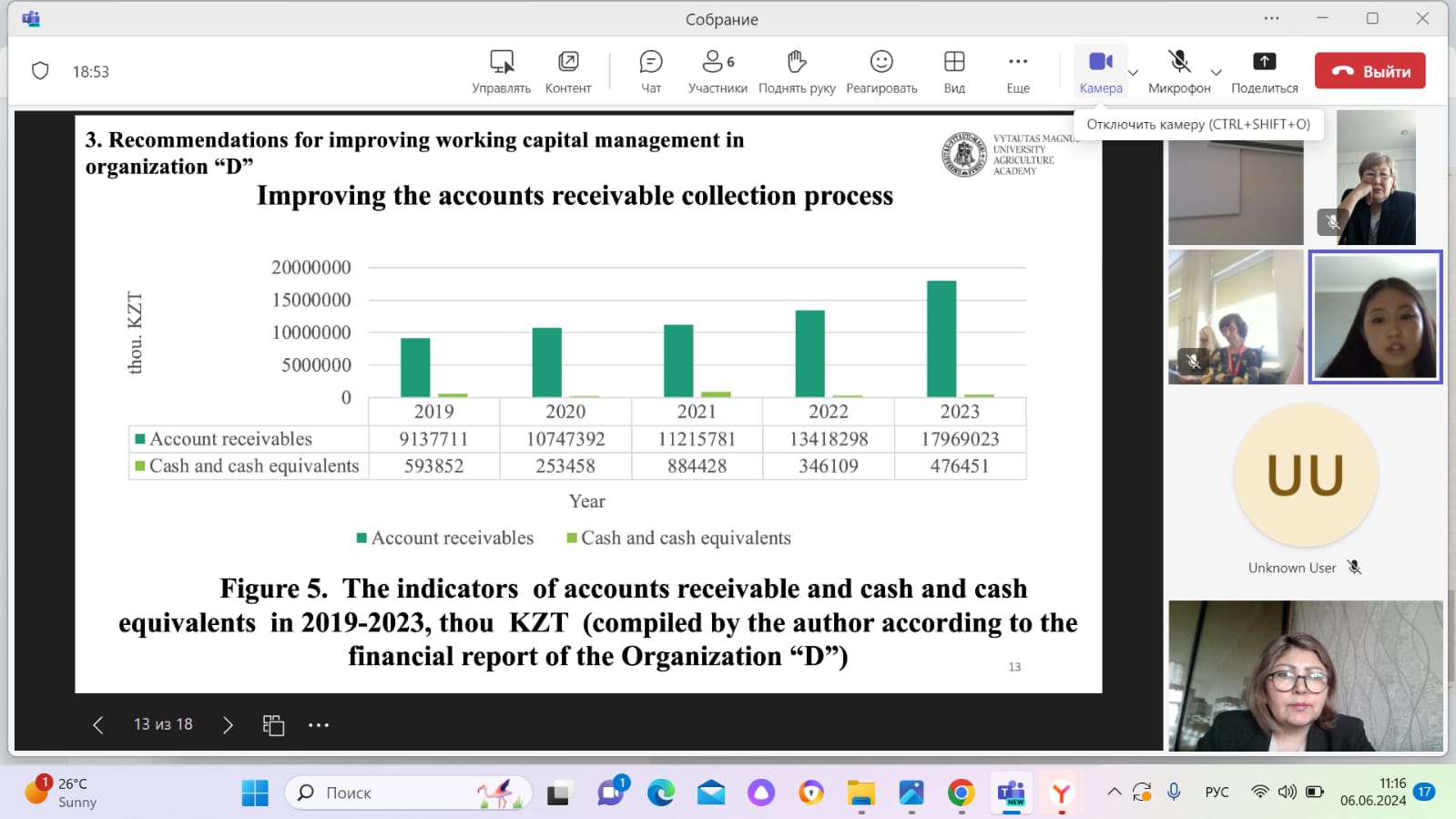Select the highlighted speaker video tile
The height and width of the screenshot is (819, 1456).
click(1375, 316)
